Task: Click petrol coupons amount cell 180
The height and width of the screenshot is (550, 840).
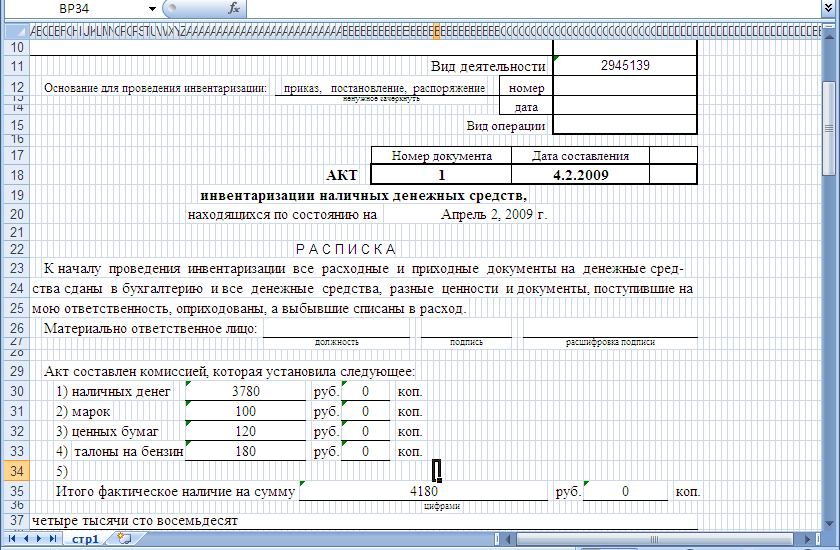Action: [x=246, y=451]
